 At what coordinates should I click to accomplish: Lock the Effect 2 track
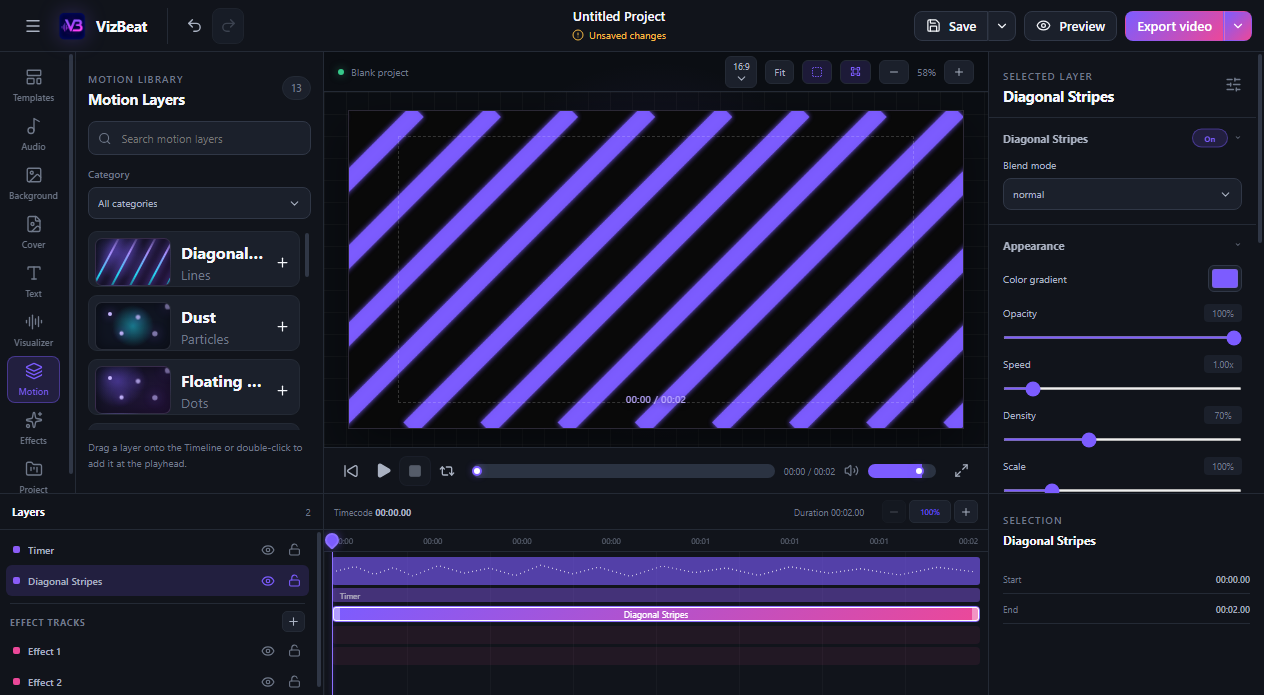(x=294, y=682)
